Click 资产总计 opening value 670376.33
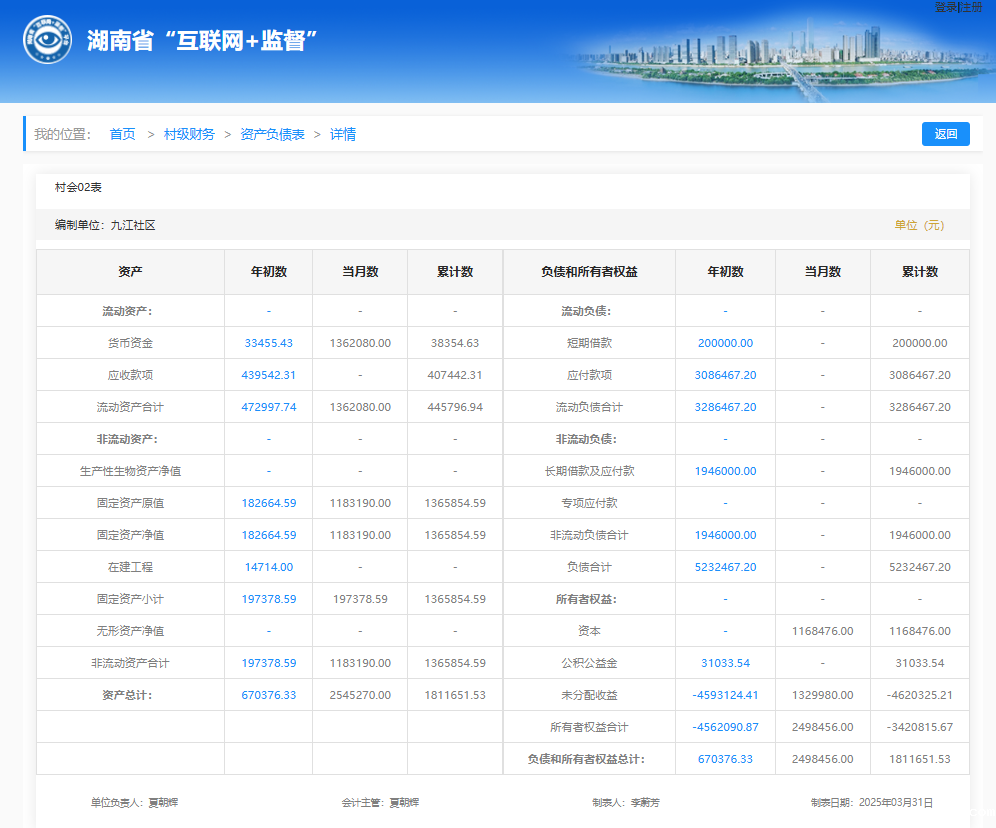The height and width of the screenshot is (828, 996). coord(268,695)
